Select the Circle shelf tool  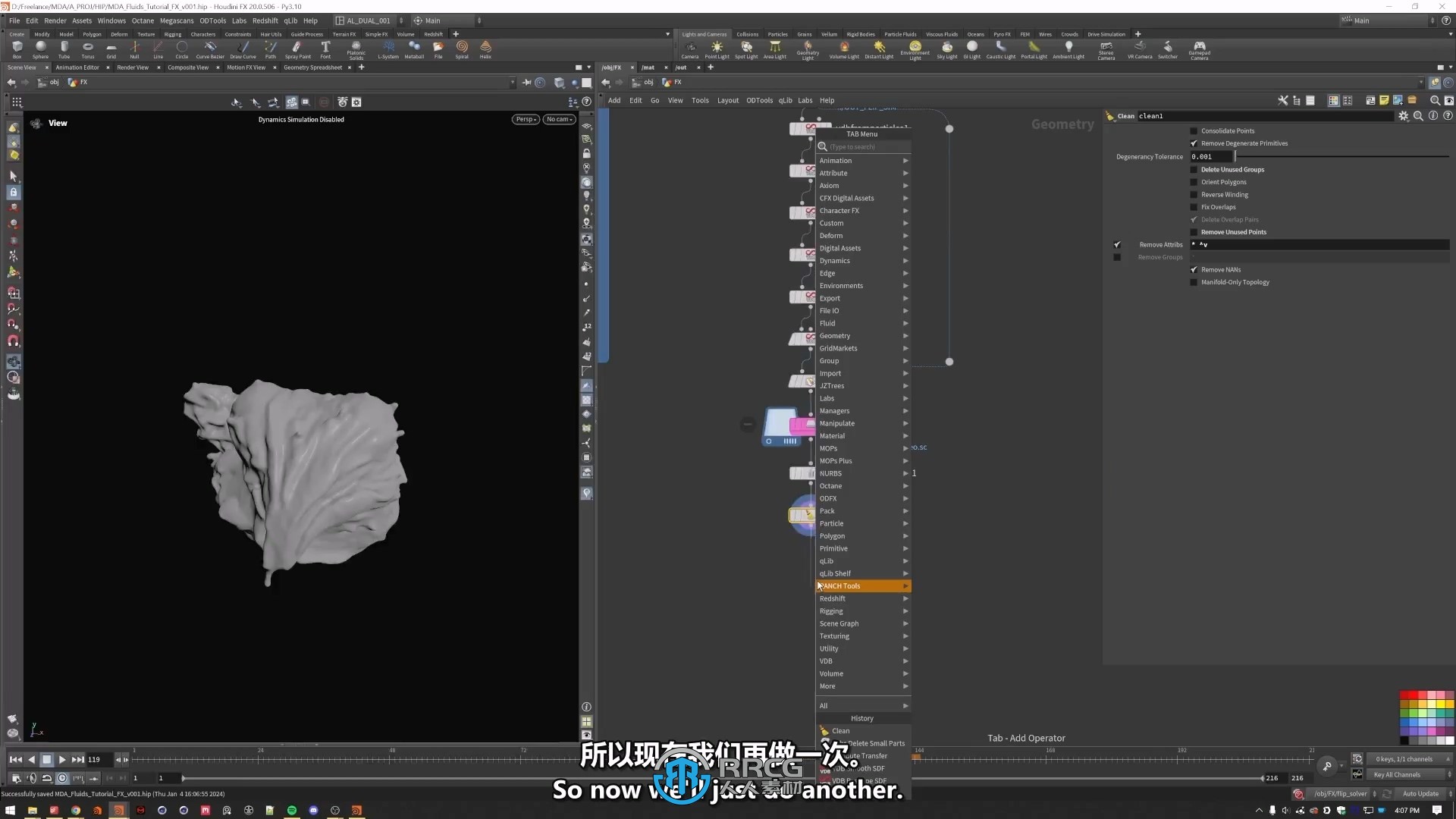[x=182, y=49]
